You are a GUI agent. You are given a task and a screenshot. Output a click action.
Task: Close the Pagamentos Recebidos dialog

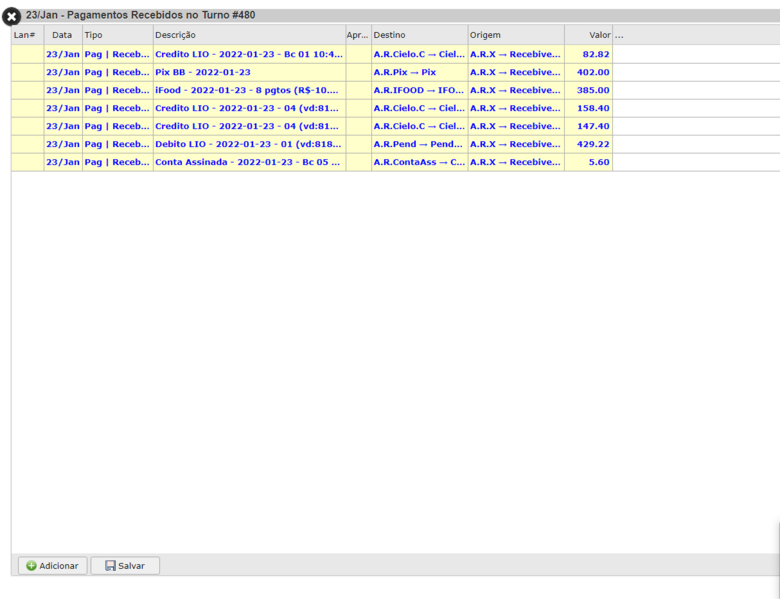11,17
